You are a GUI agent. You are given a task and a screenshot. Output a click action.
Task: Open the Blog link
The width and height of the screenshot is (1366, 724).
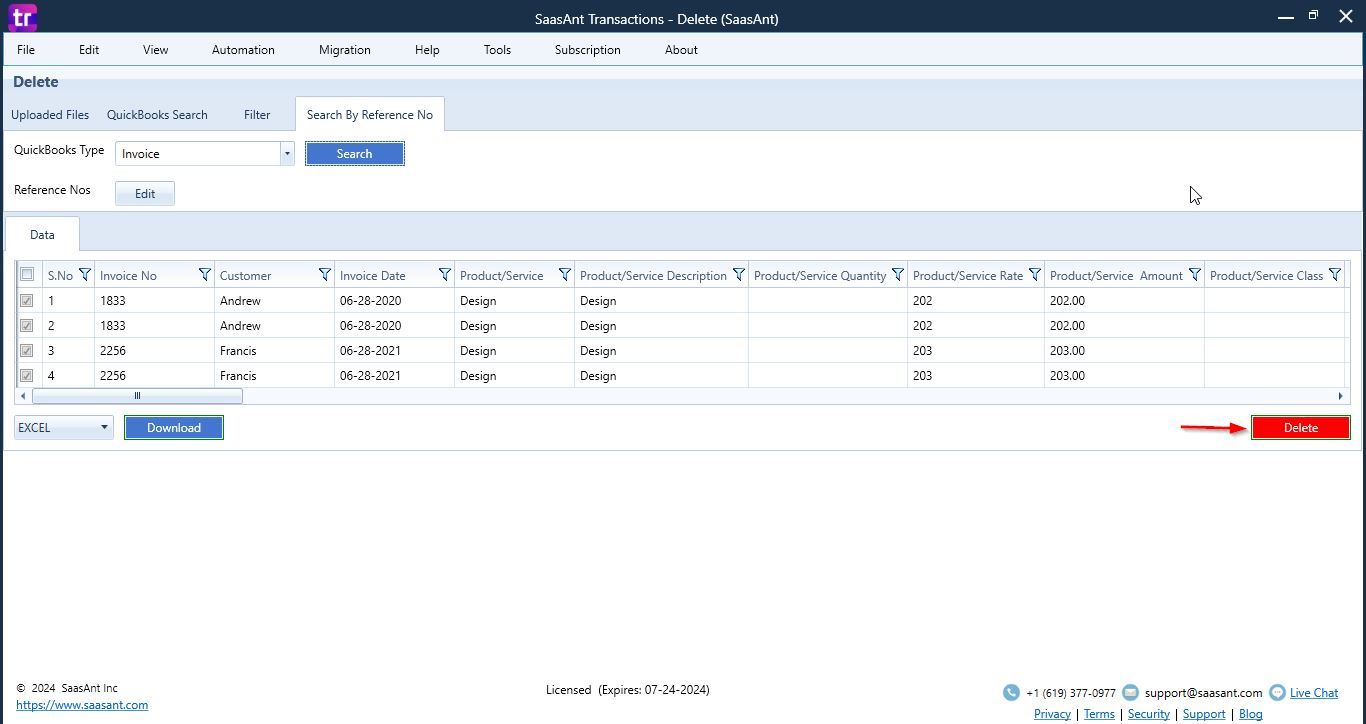pyautogui.click(x=1251, y=714)
